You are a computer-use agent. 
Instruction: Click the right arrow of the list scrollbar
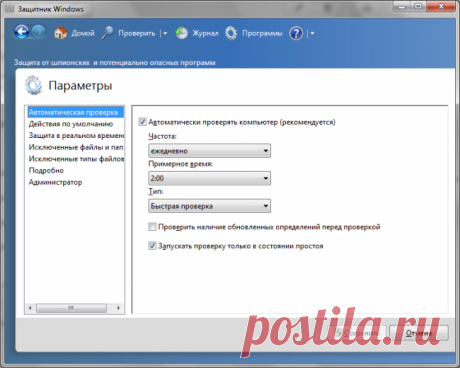pos(118,308)
